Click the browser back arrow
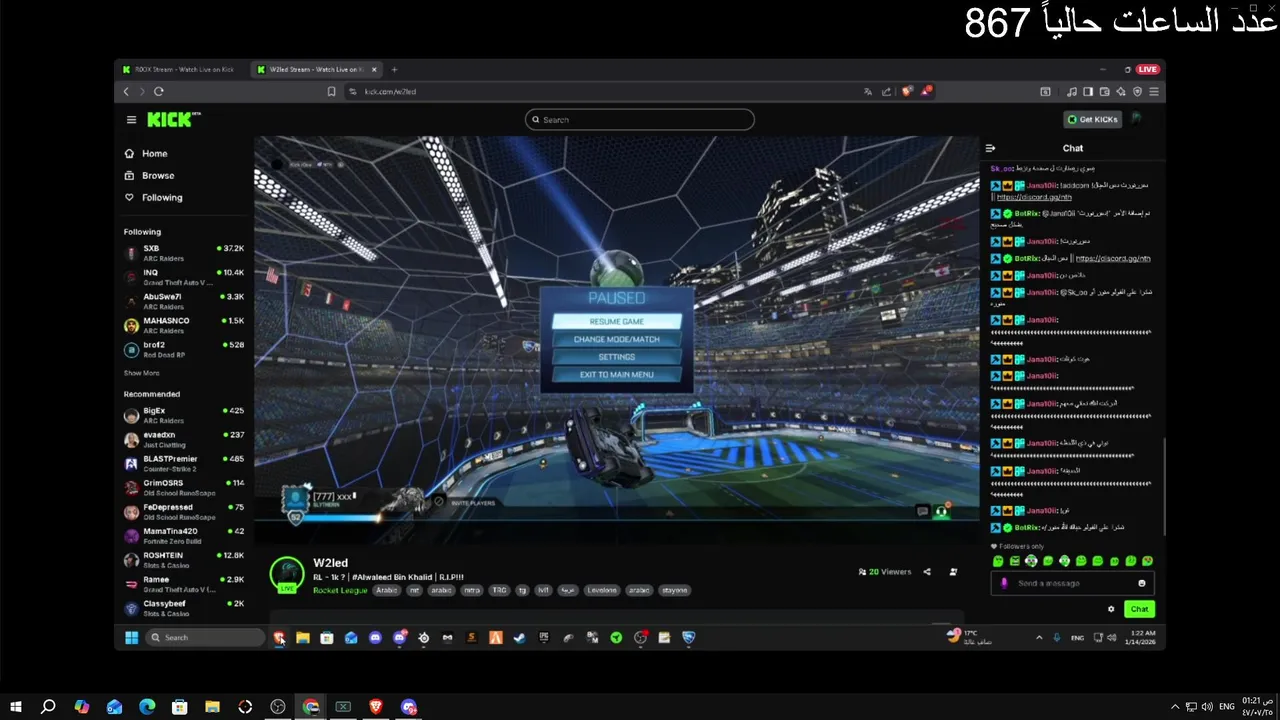1280x720 pixels. point(126,91)
